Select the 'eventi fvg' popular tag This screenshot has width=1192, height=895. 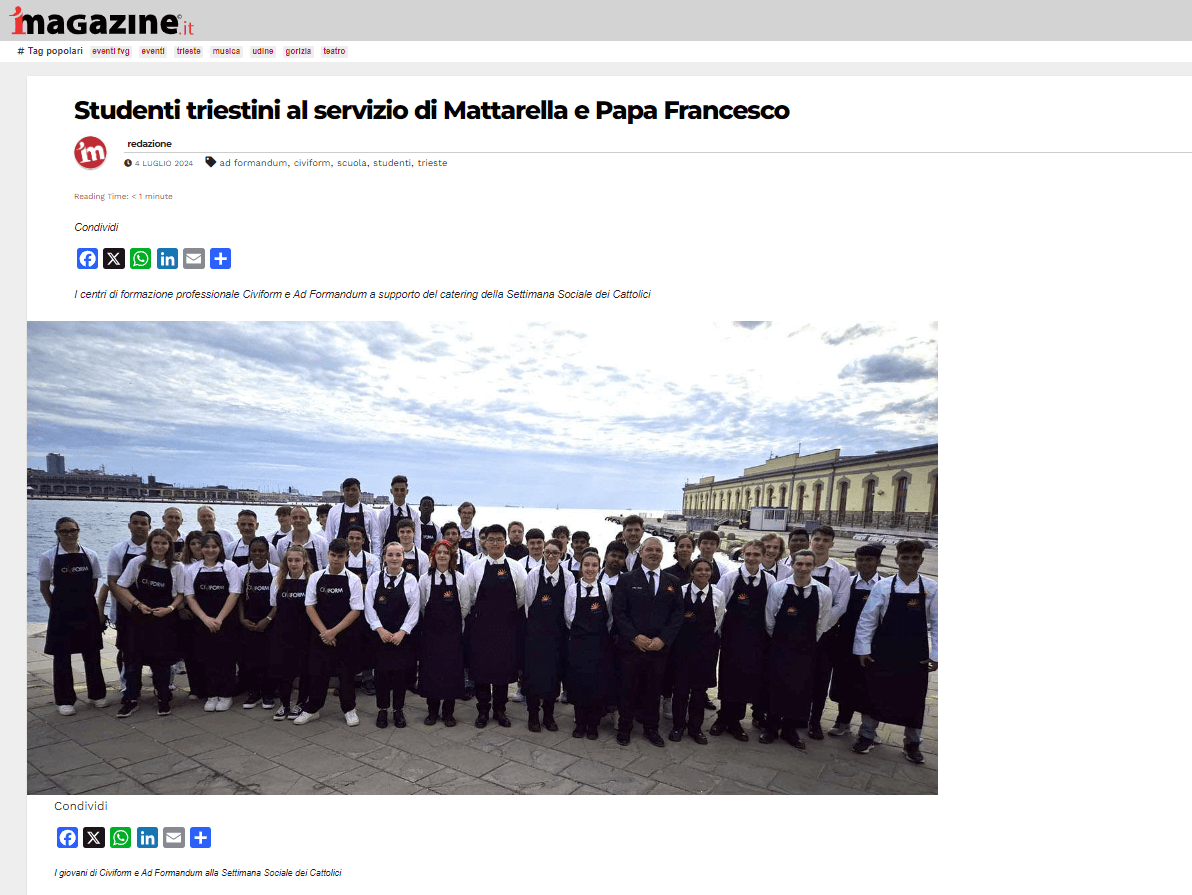point(111,51)
